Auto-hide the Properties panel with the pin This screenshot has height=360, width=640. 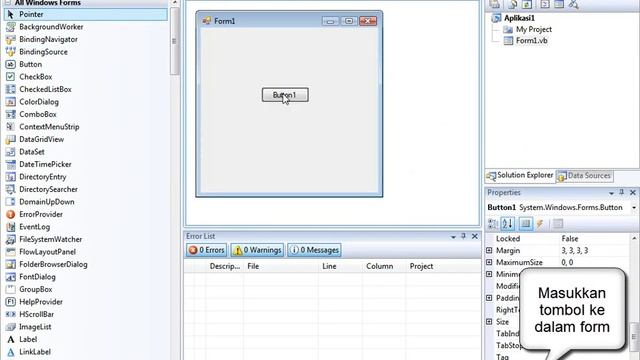pos(622,193)
